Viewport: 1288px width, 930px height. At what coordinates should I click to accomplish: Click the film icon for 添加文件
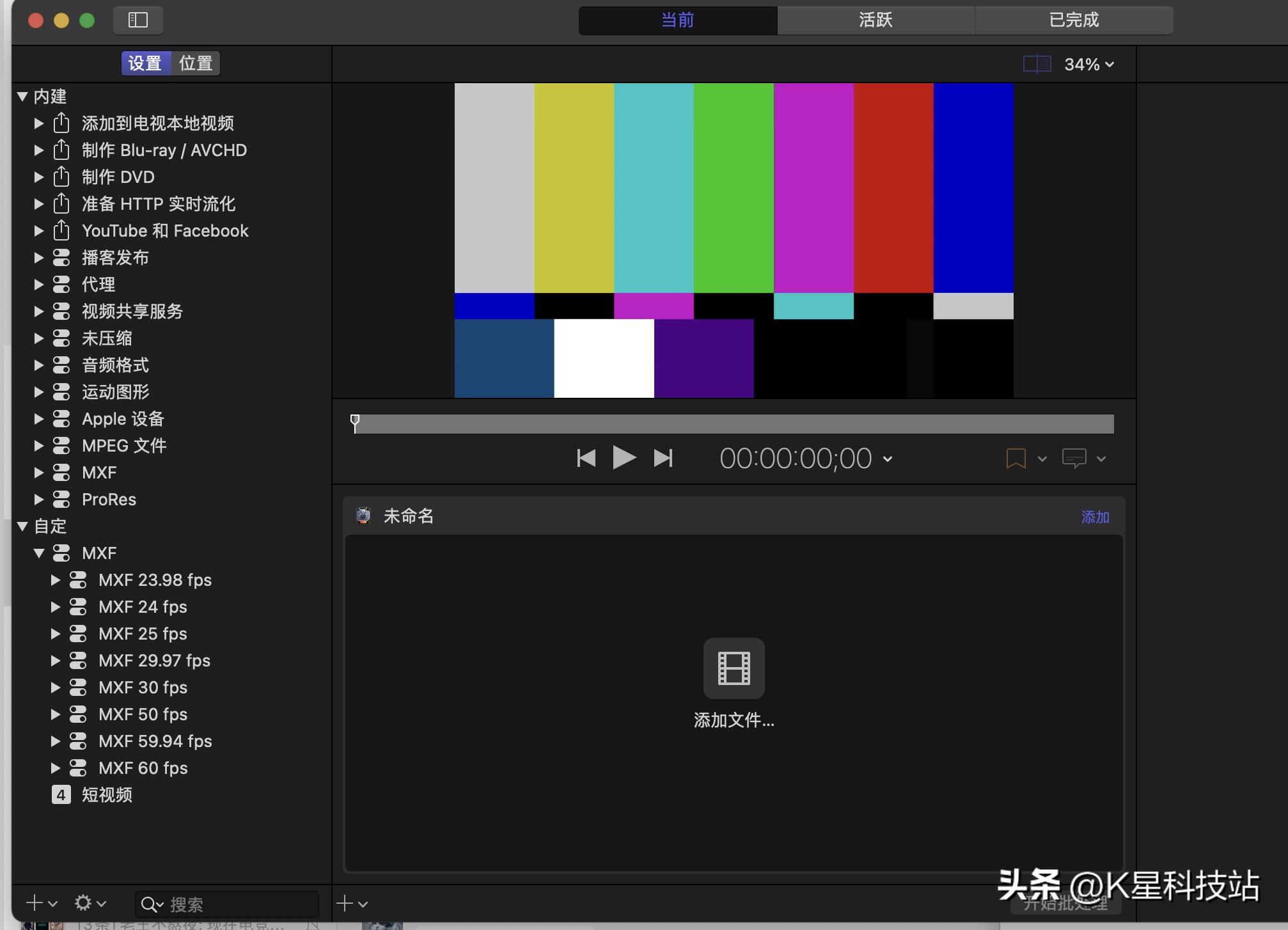tap(733, 668)
